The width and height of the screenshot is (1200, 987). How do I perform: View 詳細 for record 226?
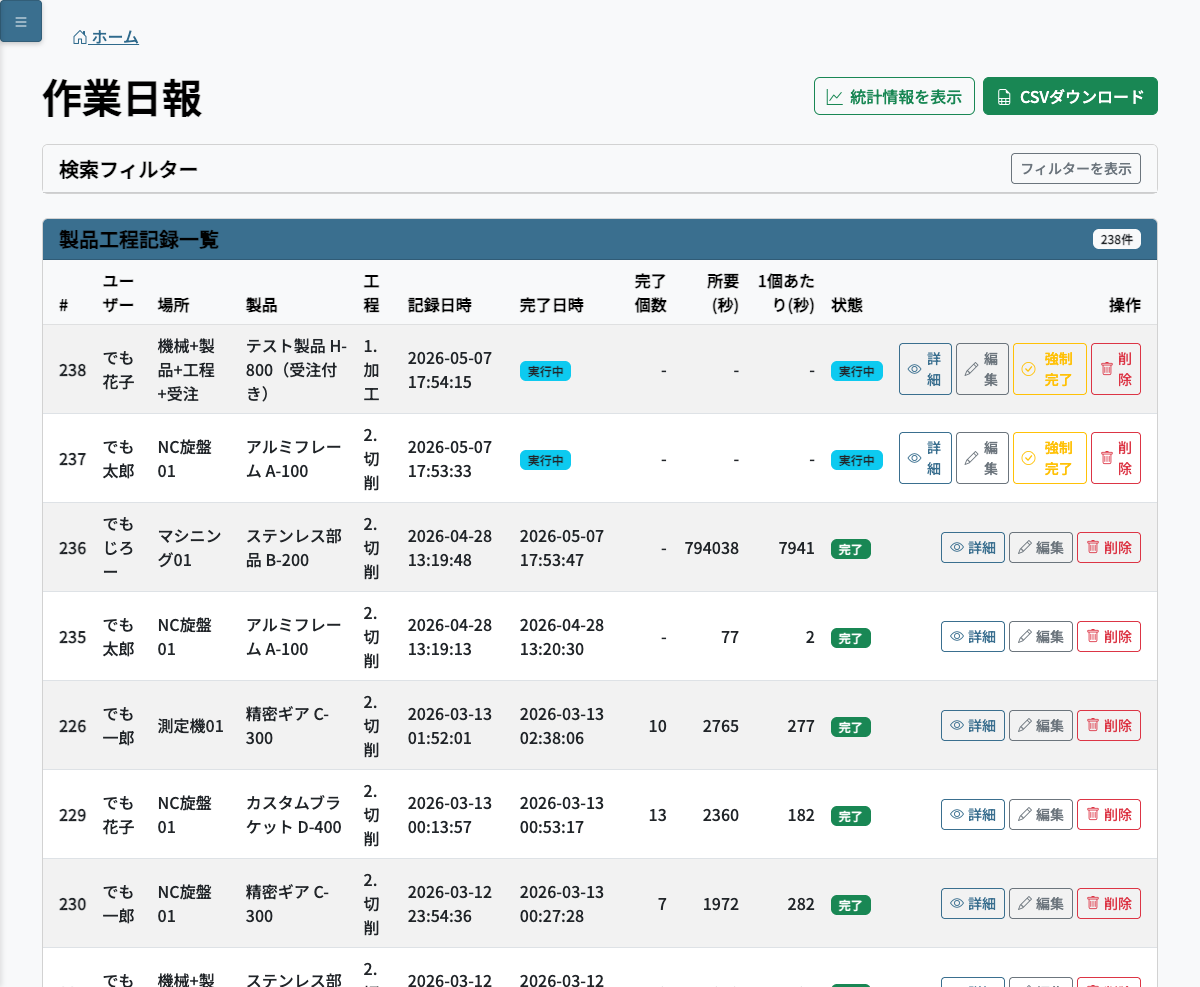point(973,725)
